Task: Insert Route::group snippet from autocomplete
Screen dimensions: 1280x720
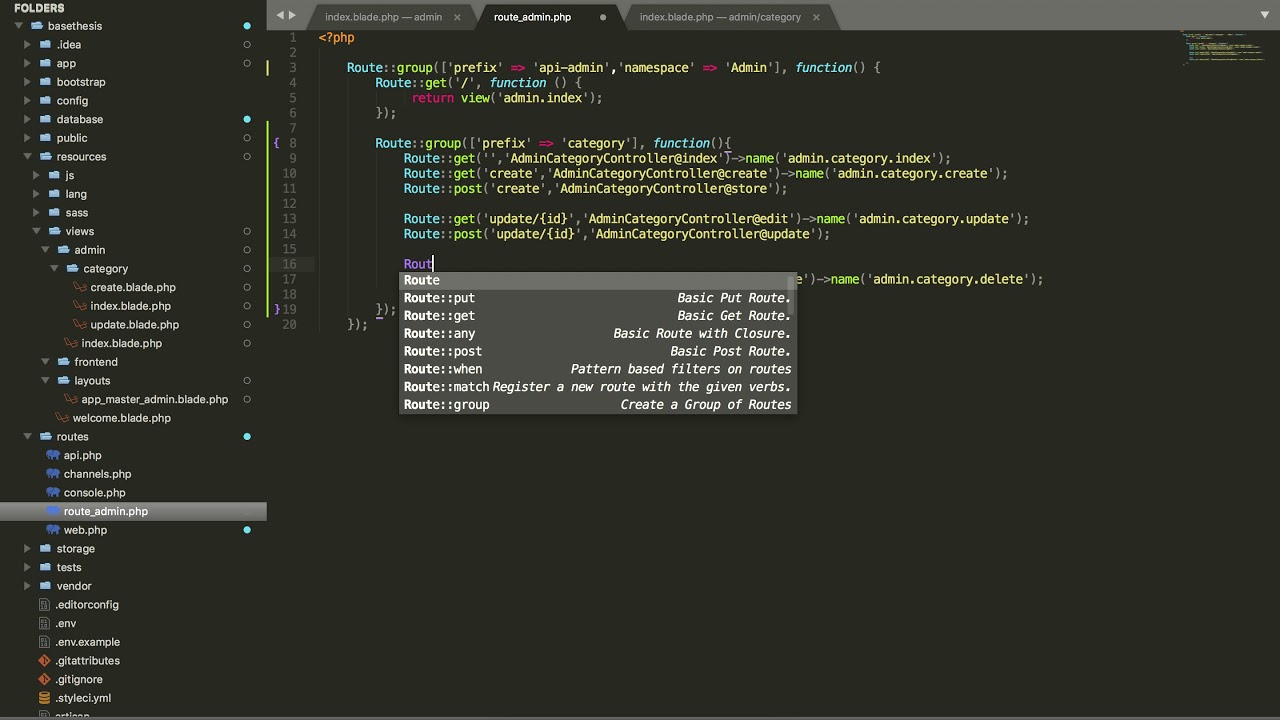Action: tap(597, 405)
